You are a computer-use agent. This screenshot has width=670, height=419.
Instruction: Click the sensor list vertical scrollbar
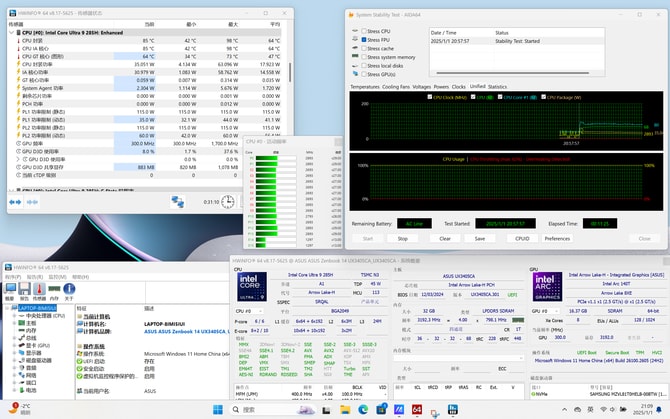point(291,70)
